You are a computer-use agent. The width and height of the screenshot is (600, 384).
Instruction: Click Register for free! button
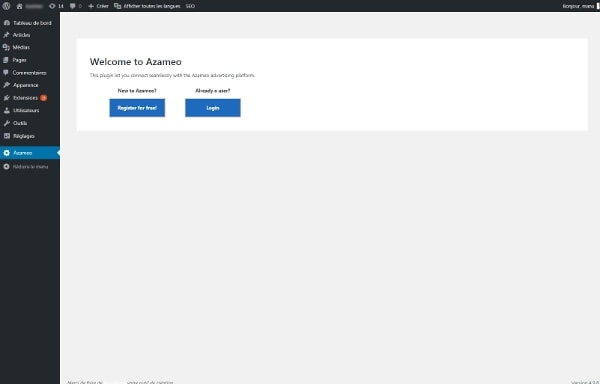137,108
